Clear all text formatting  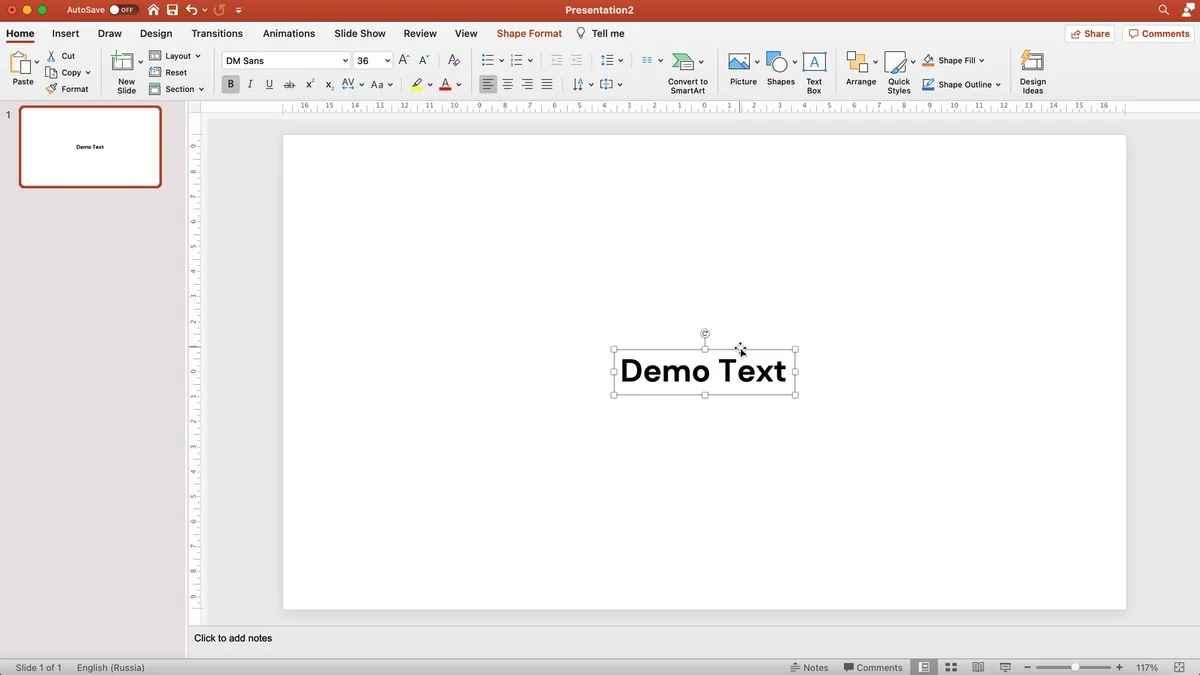(x=454, y=60)
